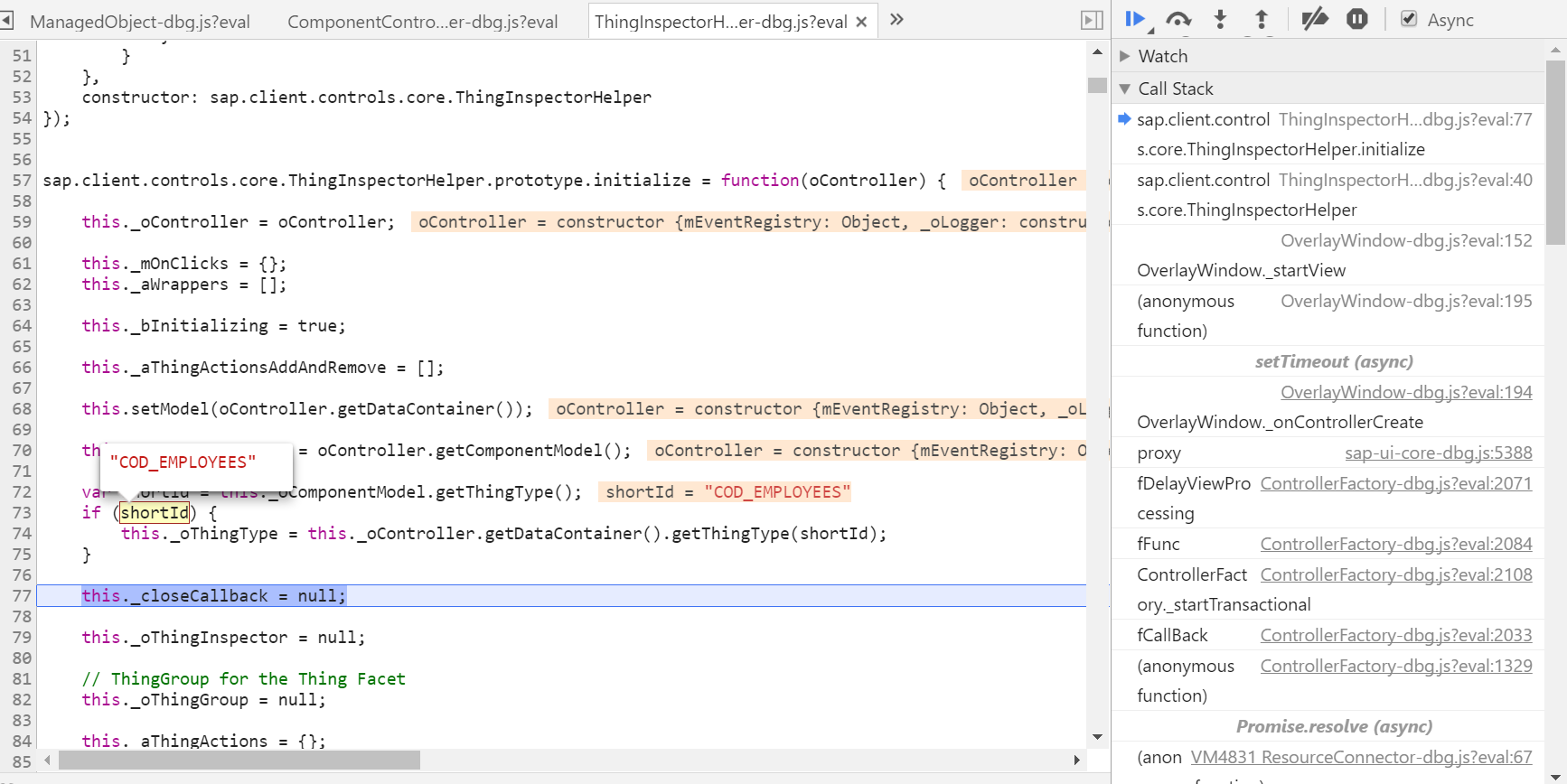The image size is (1567, 784).
Task: Click the sidebar scrollbar up arrow
Action: click(1555, 50)
